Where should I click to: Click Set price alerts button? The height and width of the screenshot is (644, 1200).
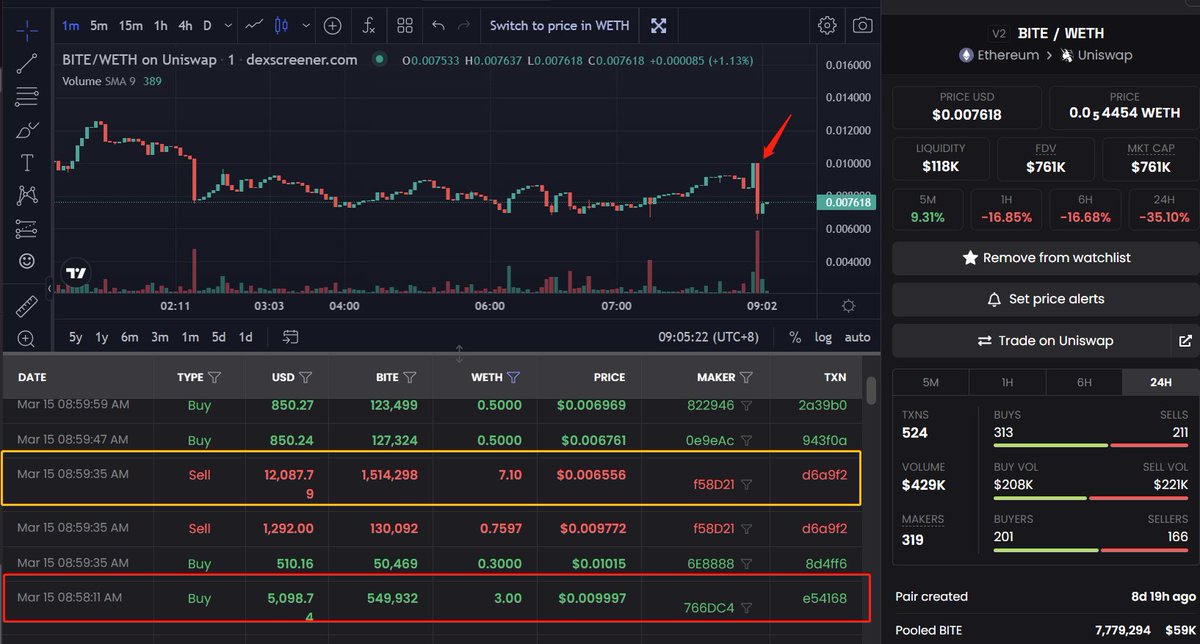pyautogui.click(x=1046, y=299)
